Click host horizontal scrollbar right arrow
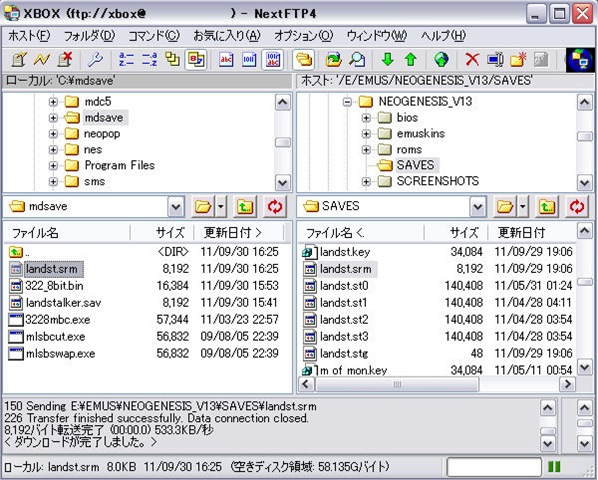The width and height of the screenshot is (598, 480). point(567,384)
